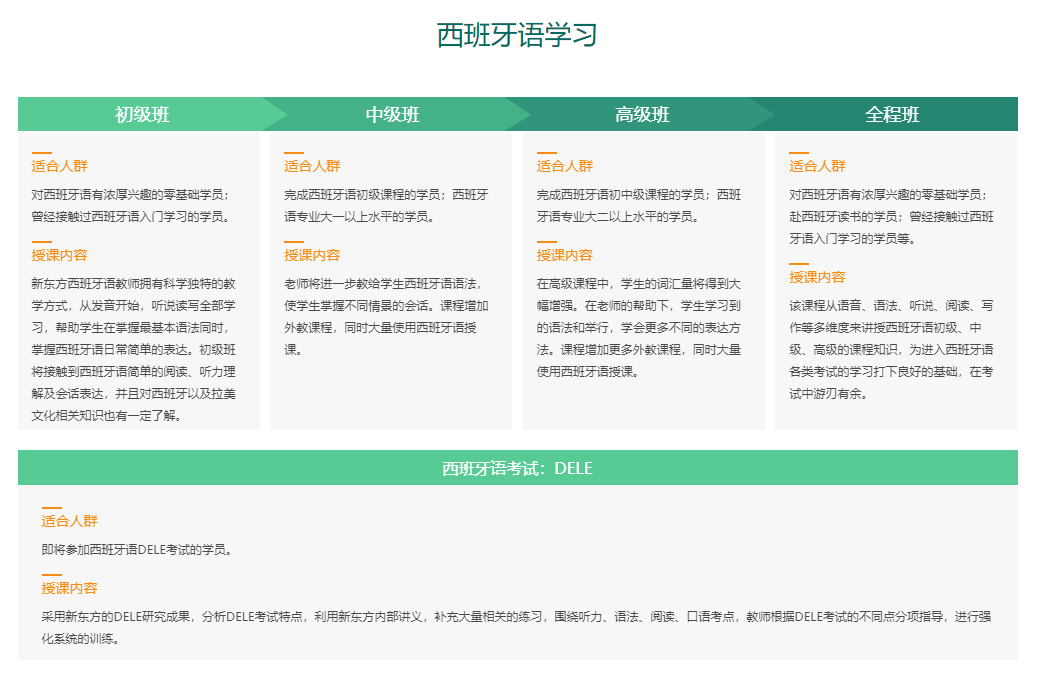Click 授课内容 heading in 全程班 column

817,277
